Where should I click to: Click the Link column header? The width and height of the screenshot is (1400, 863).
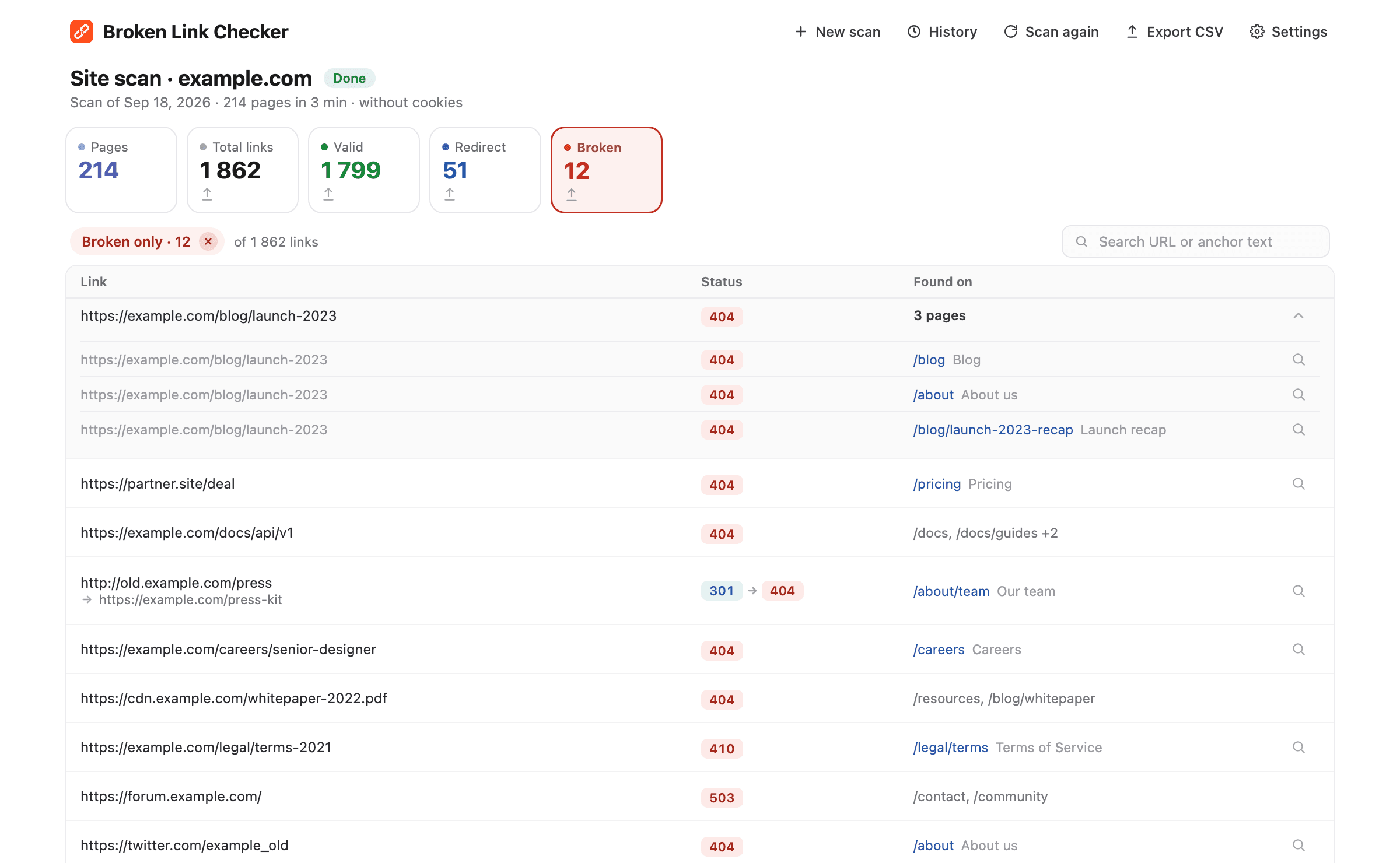click(93, 282)
